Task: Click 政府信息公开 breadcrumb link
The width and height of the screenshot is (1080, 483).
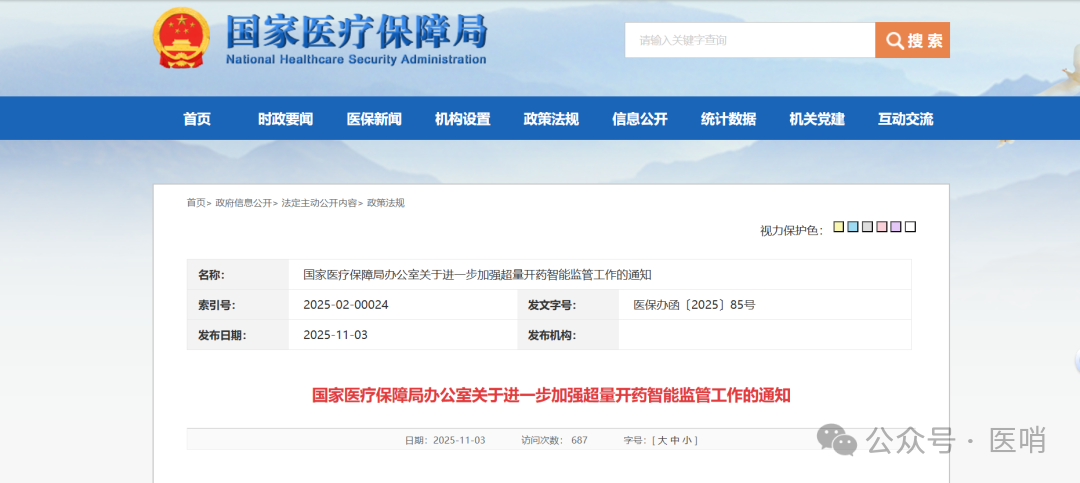Action: point(243,203)
